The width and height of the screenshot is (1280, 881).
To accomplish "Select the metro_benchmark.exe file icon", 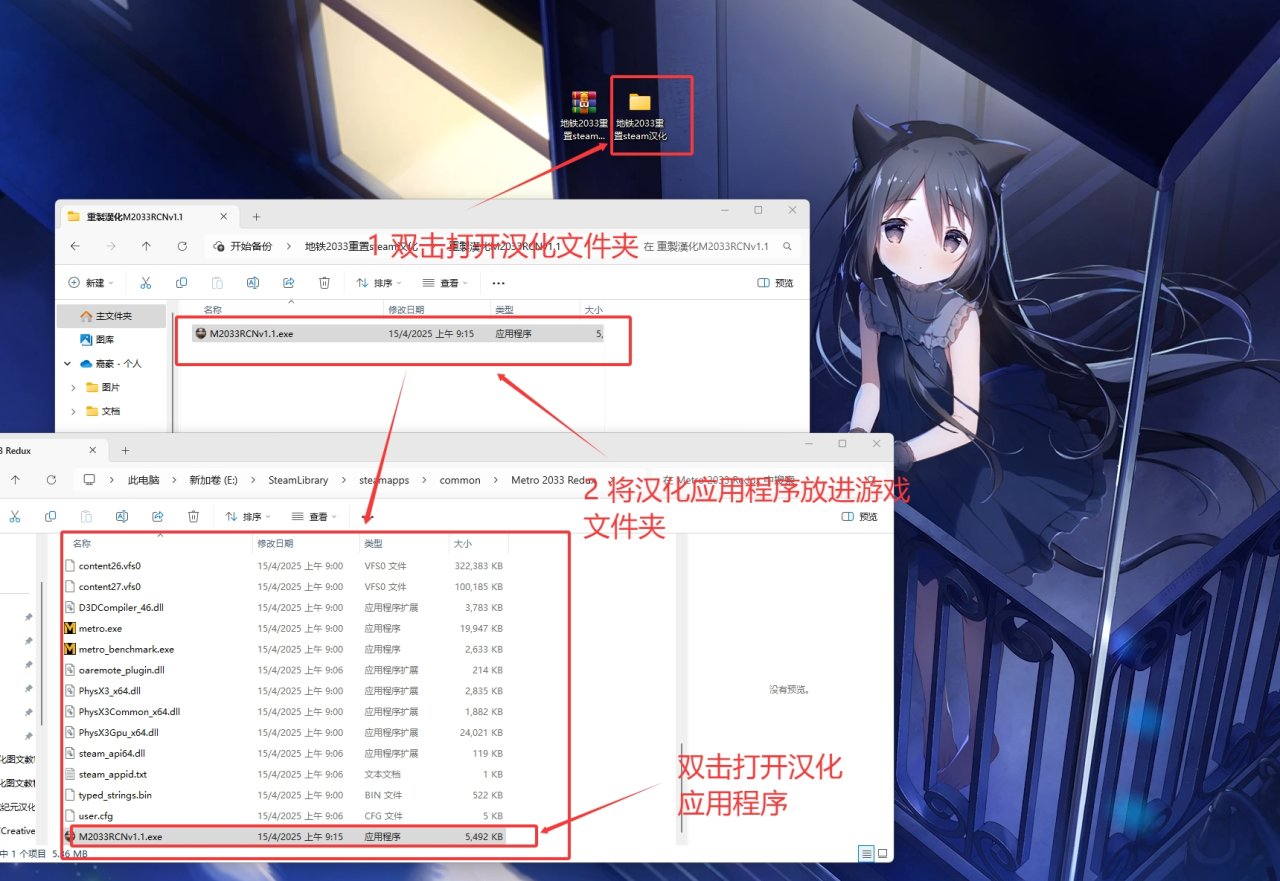I will click(x=70, y=650).
